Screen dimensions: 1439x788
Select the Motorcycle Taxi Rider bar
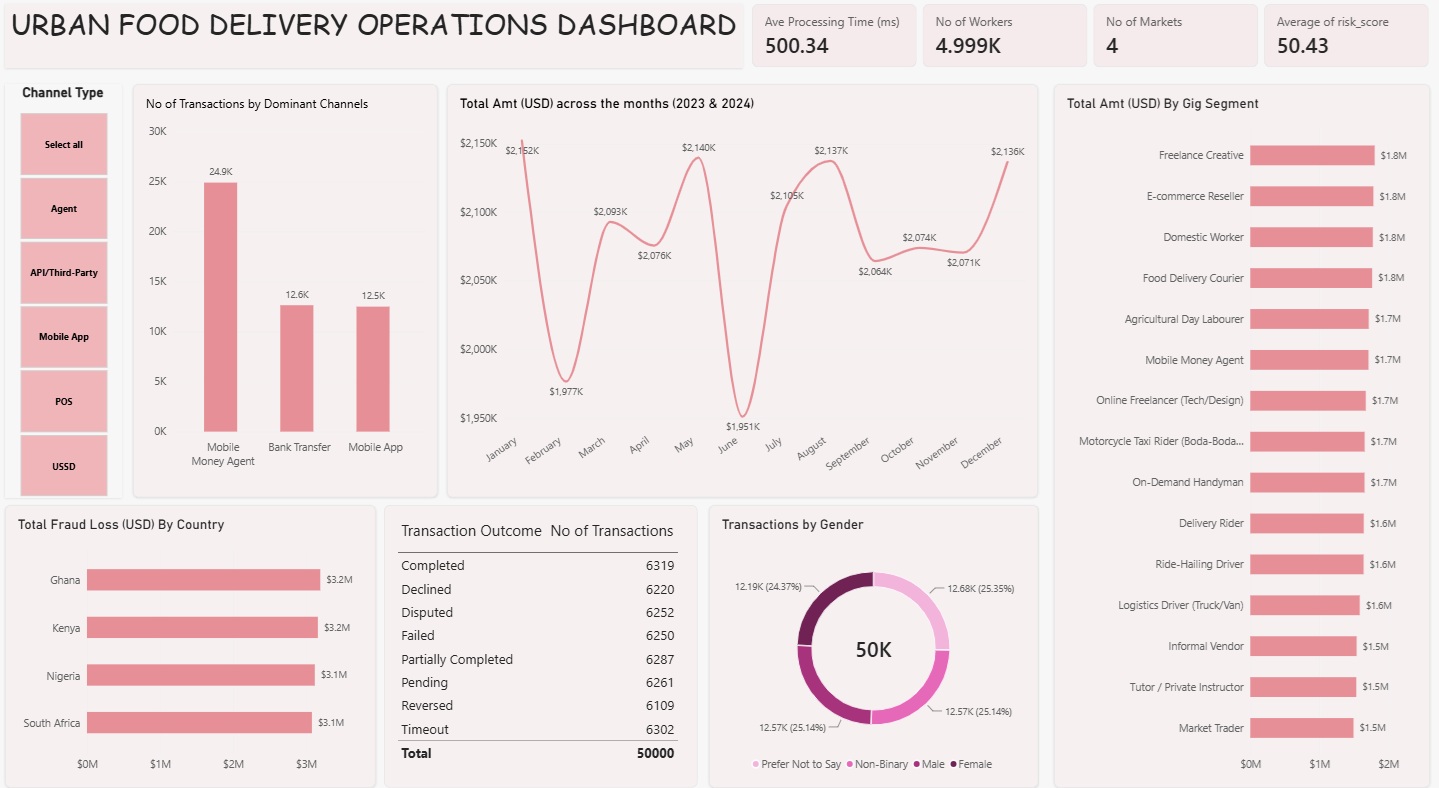(x=1307, y=441)
